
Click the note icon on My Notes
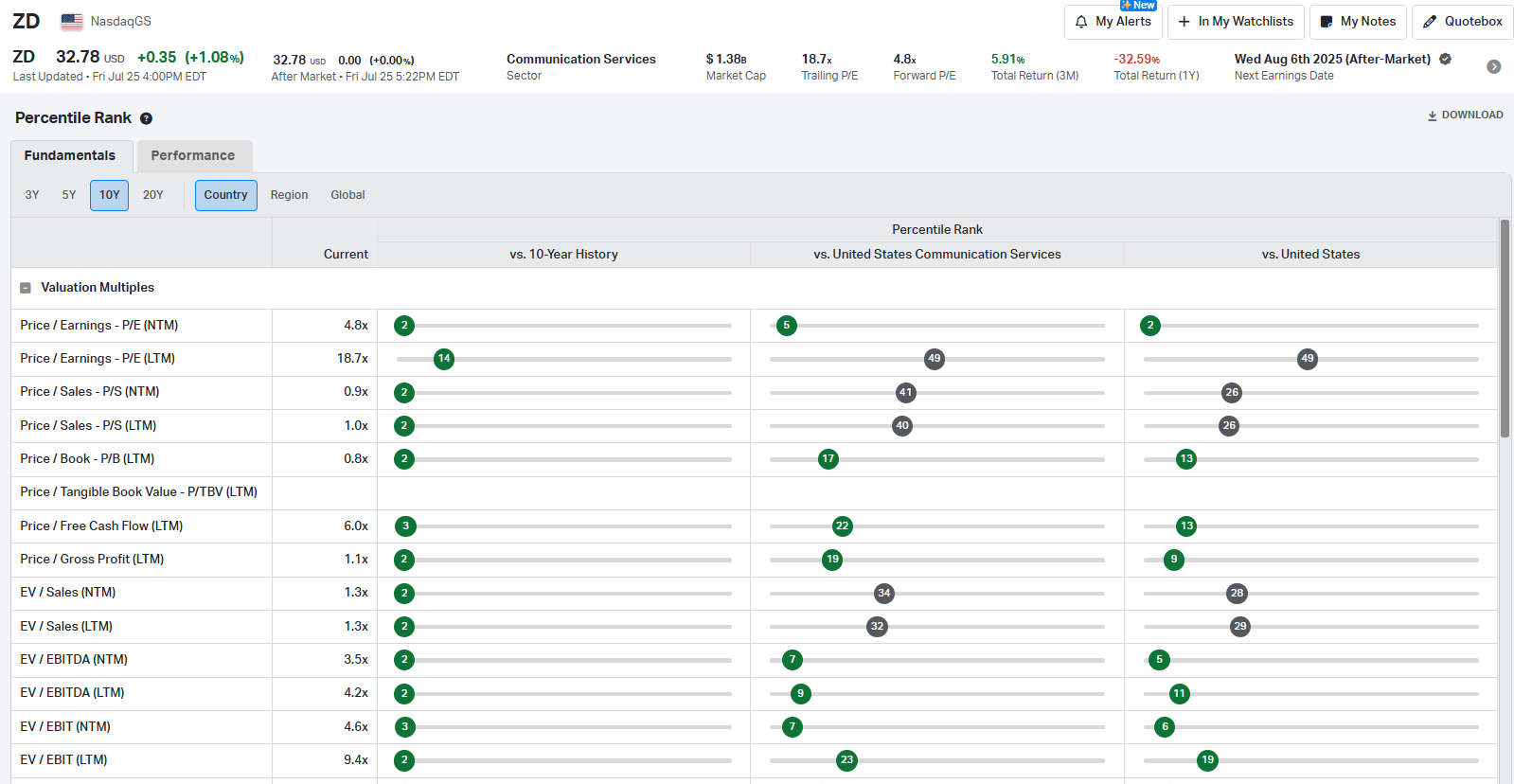[1327, 21]
